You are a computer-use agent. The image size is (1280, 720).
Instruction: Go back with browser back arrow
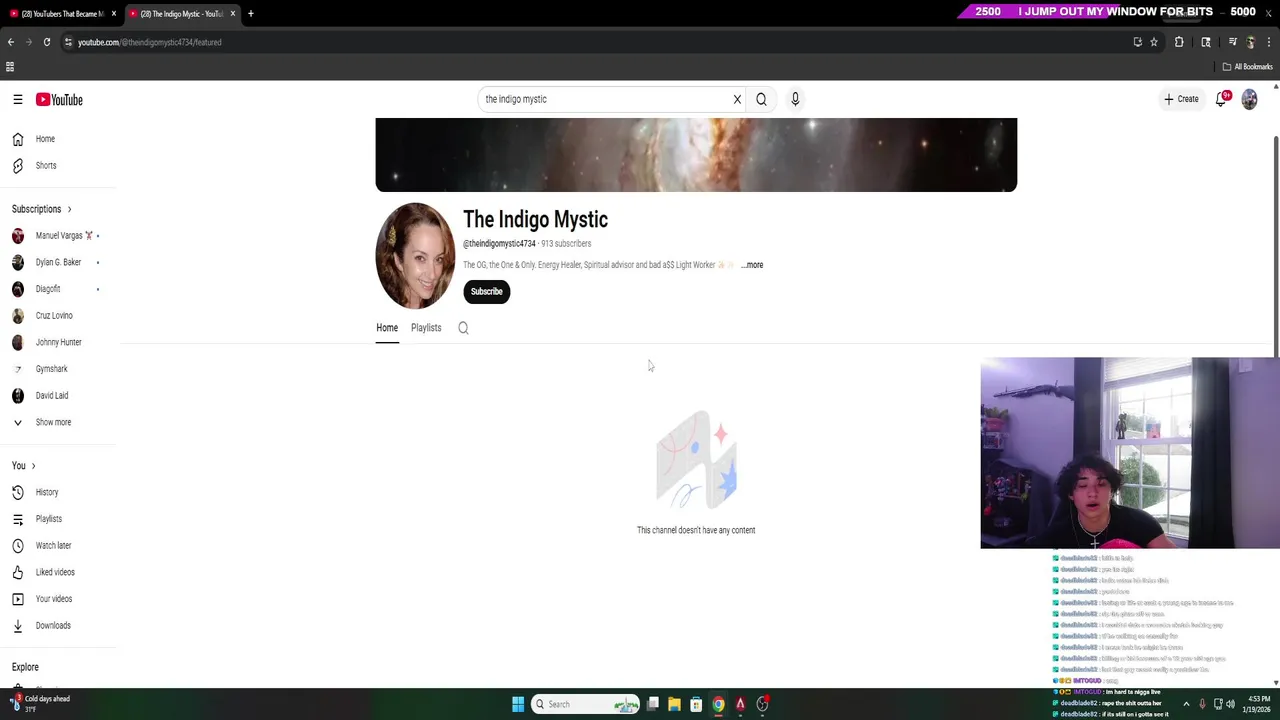tap(11, 42)
